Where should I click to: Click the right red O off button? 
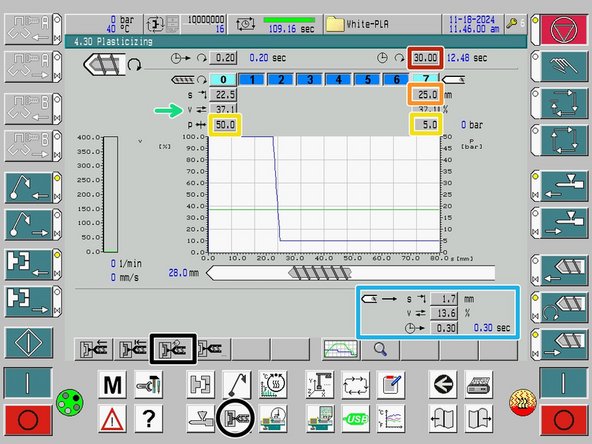point(563,419)
